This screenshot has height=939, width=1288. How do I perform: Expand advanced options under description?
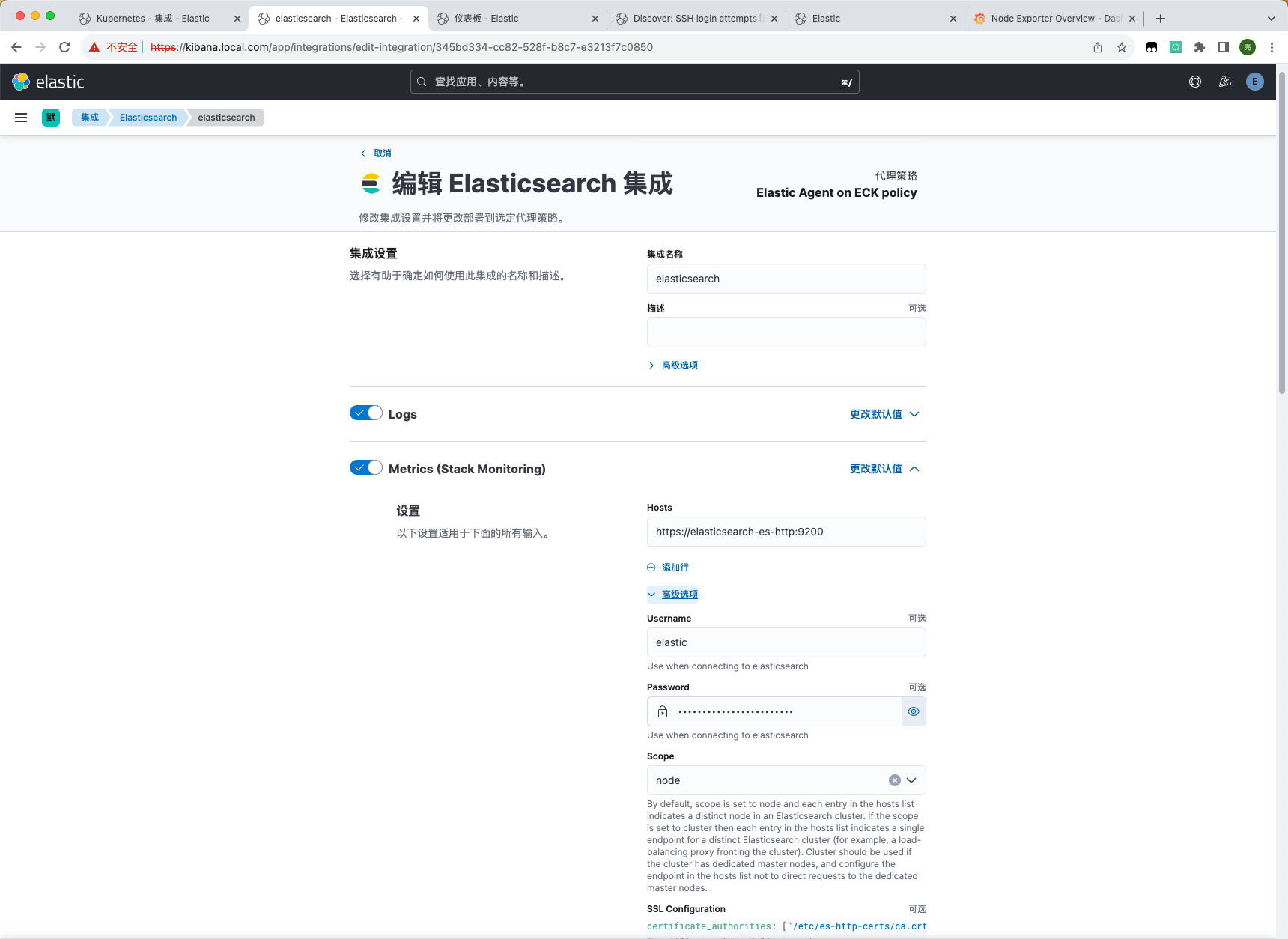click(672, 365)
